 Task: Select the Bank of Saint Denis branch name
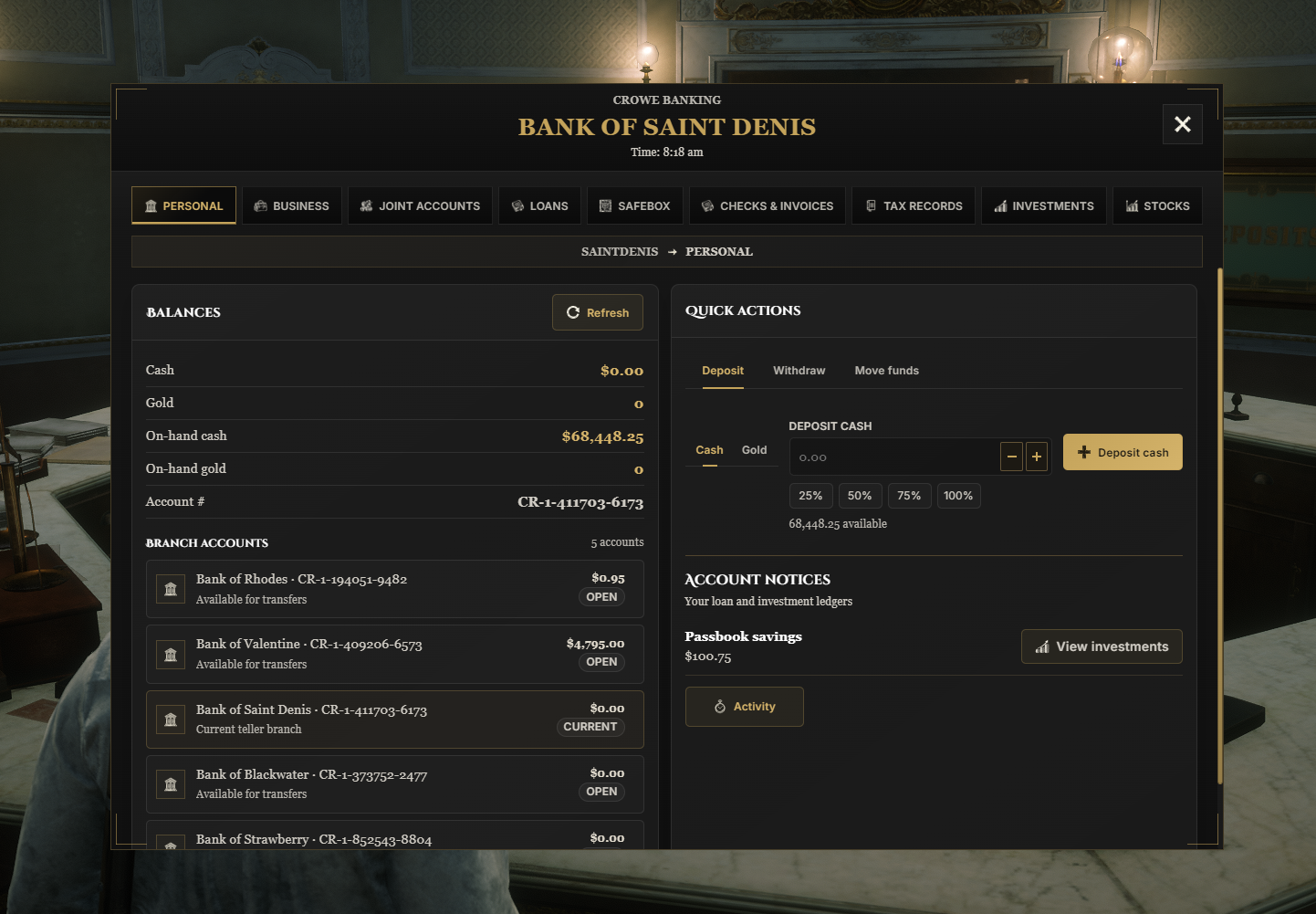click(x=311, y=710)
